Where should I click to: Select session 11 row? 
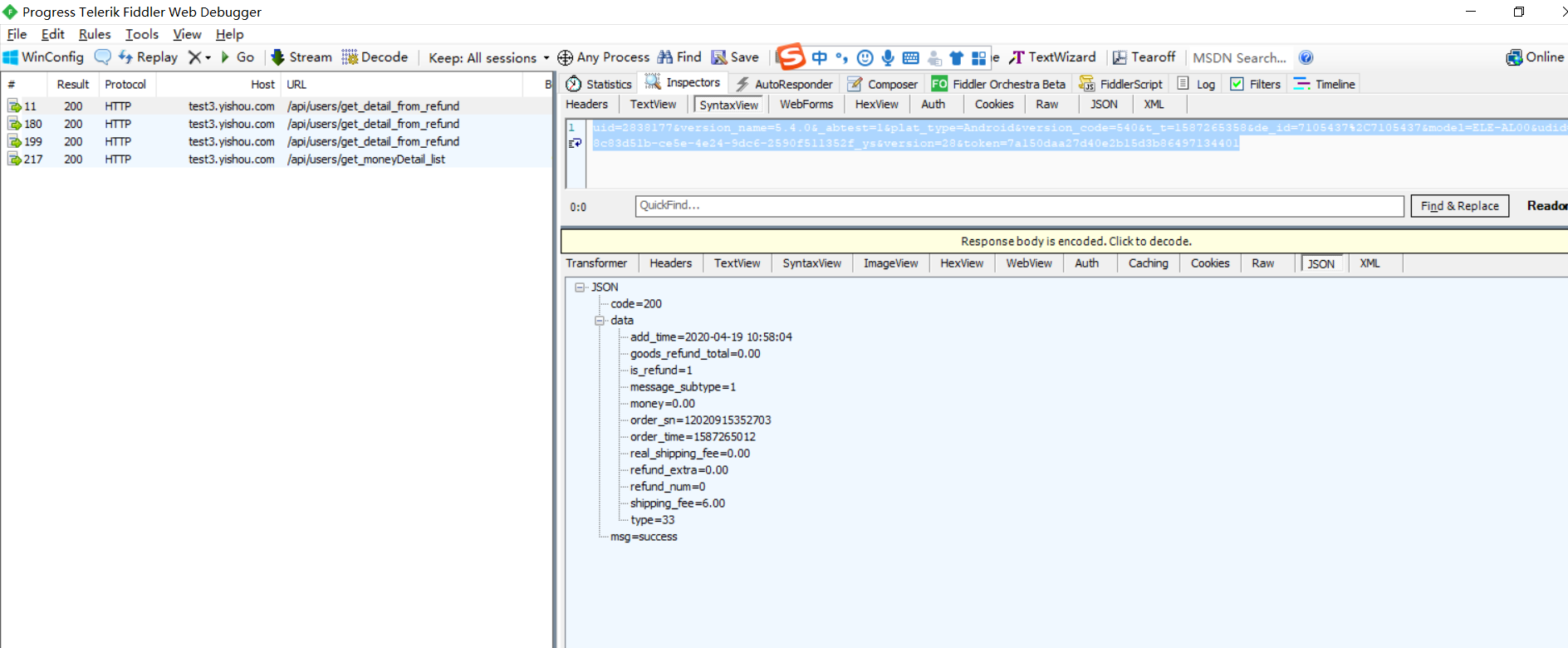(x=276, y=106)
